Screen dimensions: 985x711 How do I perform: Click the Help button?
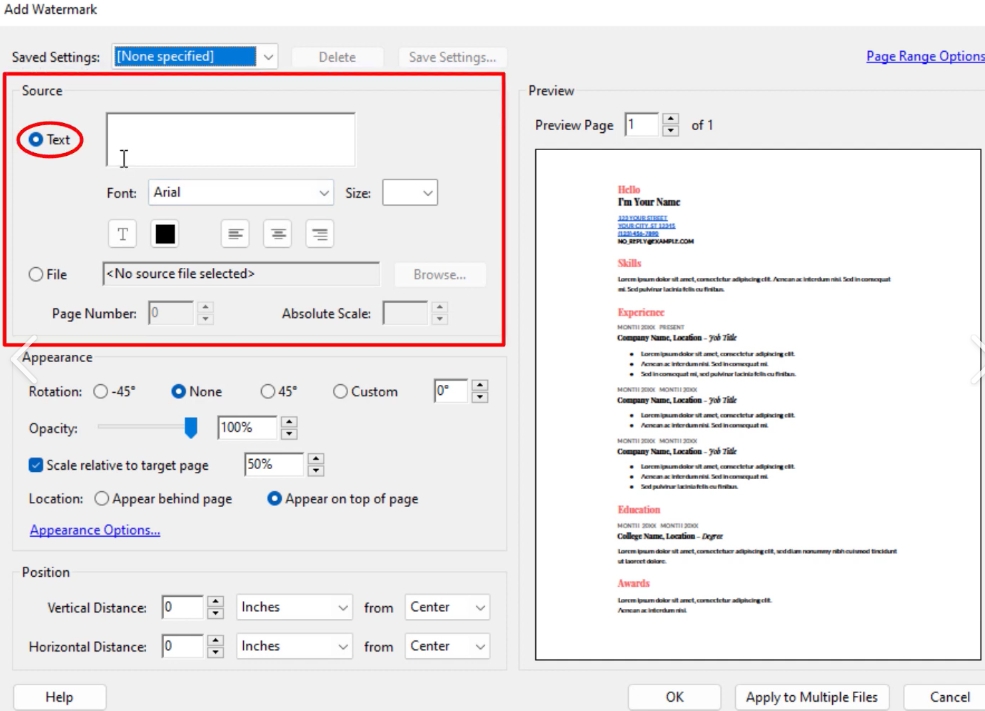60,697
